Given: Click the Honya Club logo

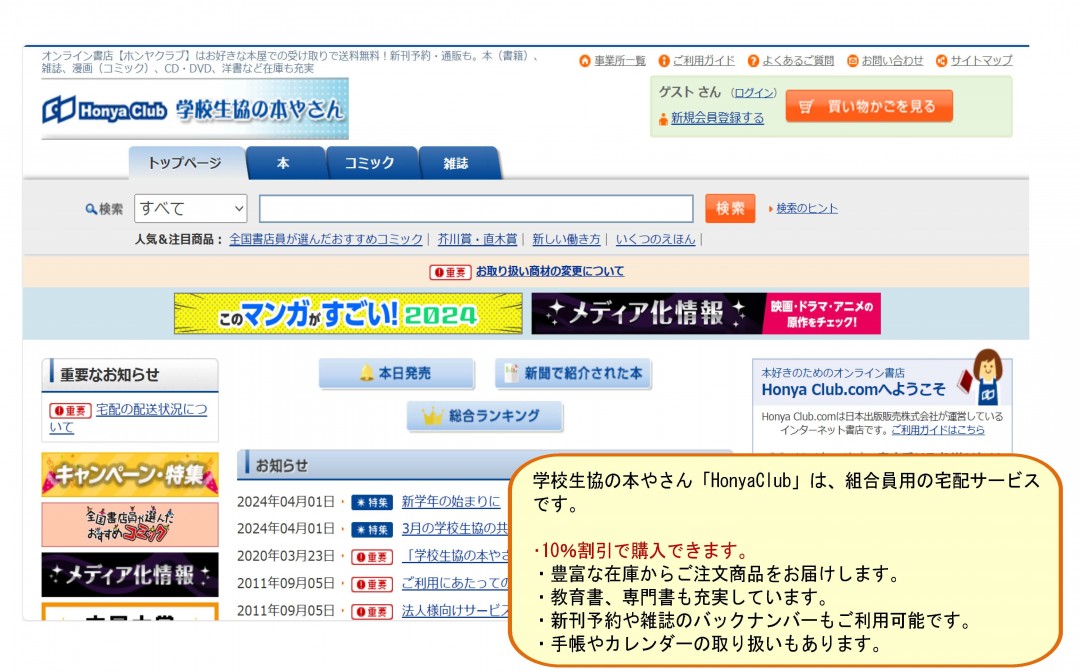Looking at the screenshot, I should [x=195, y=109].
